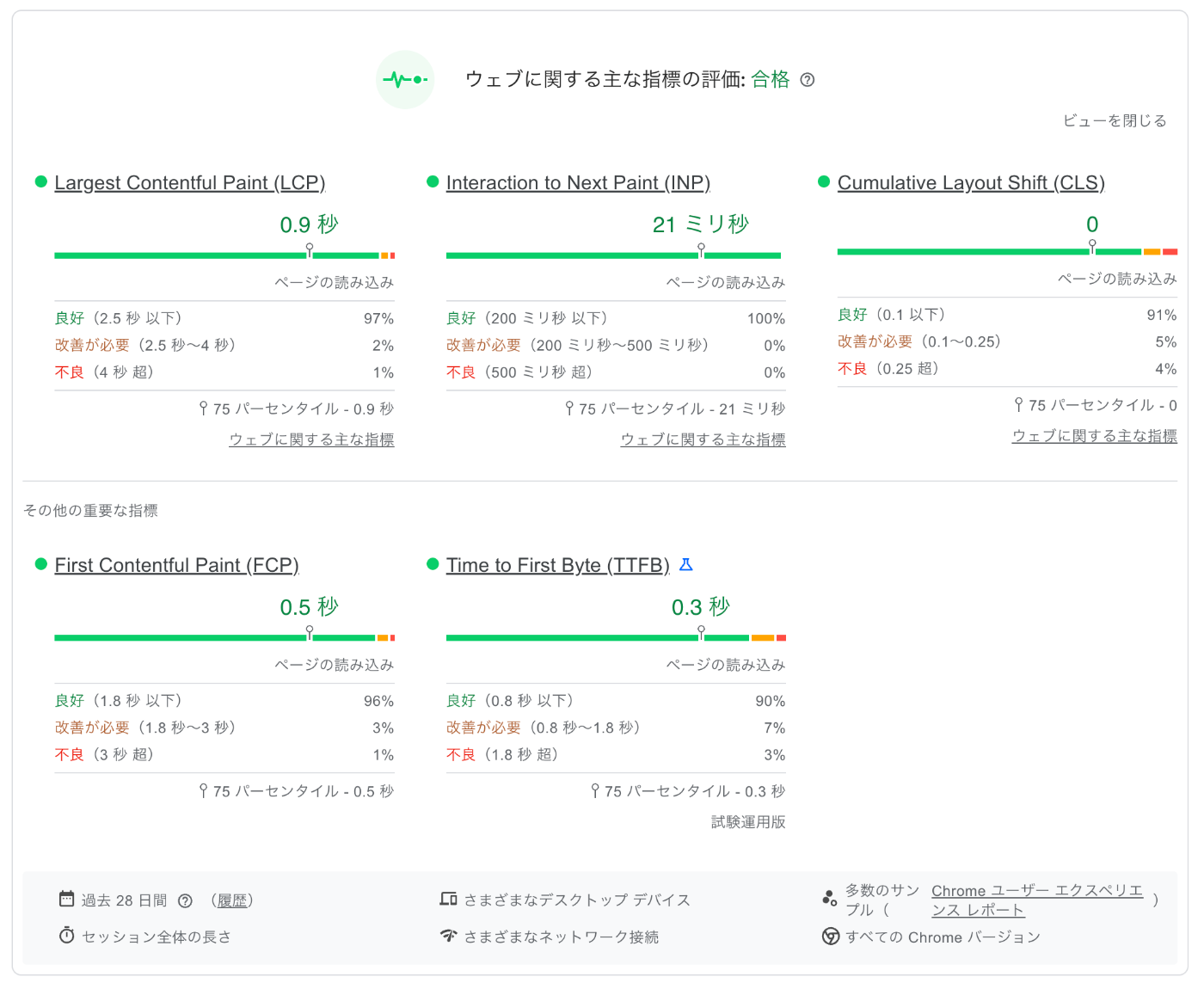This screenshot has width=1204, height=983.
Task: Open Interaction to Next Paint (INP) link
Action: [x=578, y=183]
